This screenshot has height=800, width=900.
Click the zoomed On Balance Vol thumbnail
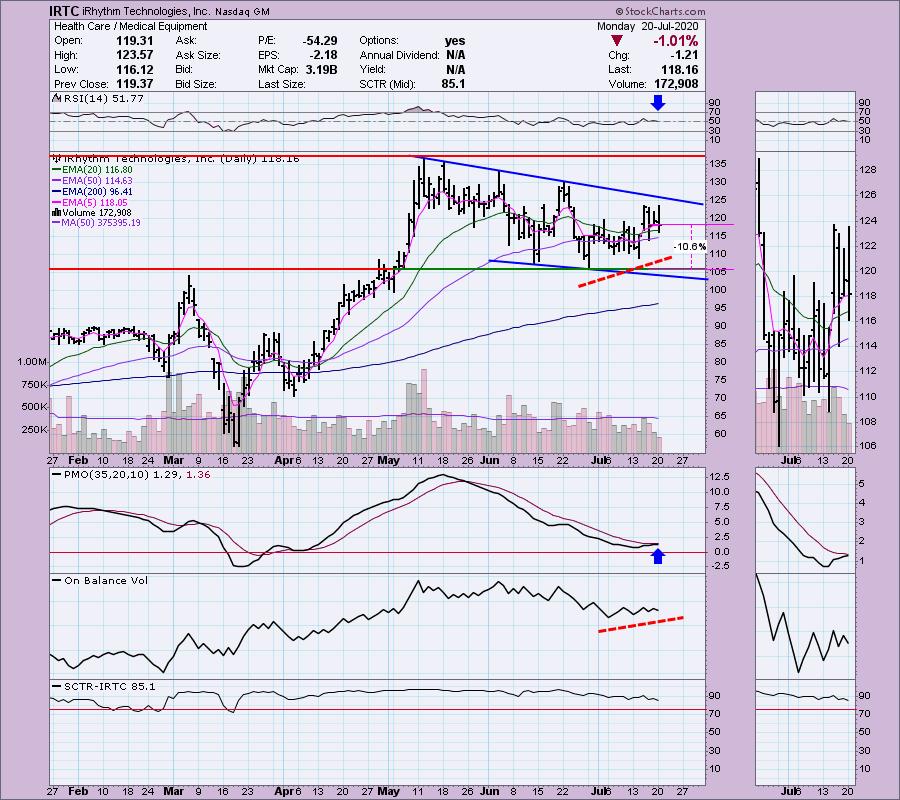[x=806, y=626]
